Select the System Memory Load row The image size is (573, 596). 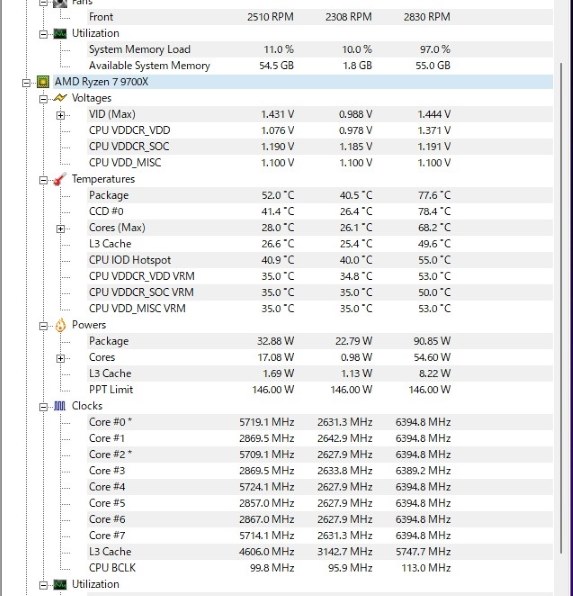click(x=319, y=49)
